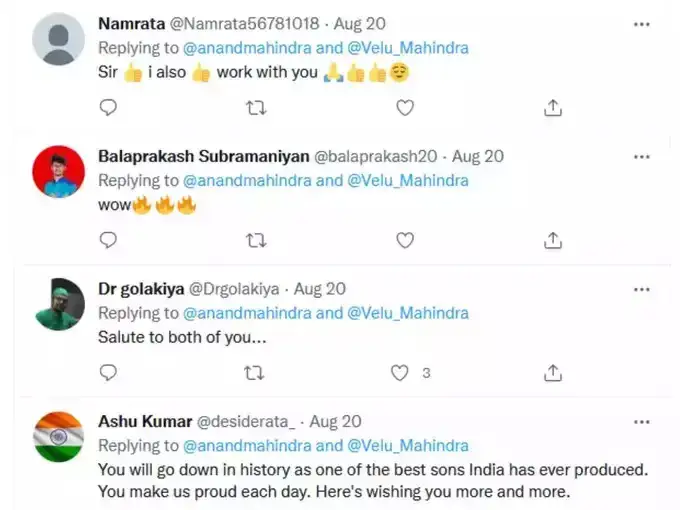Screen dimensions: 680x510
Task: Open more options on Namrata's tweet
Action: 643,22
